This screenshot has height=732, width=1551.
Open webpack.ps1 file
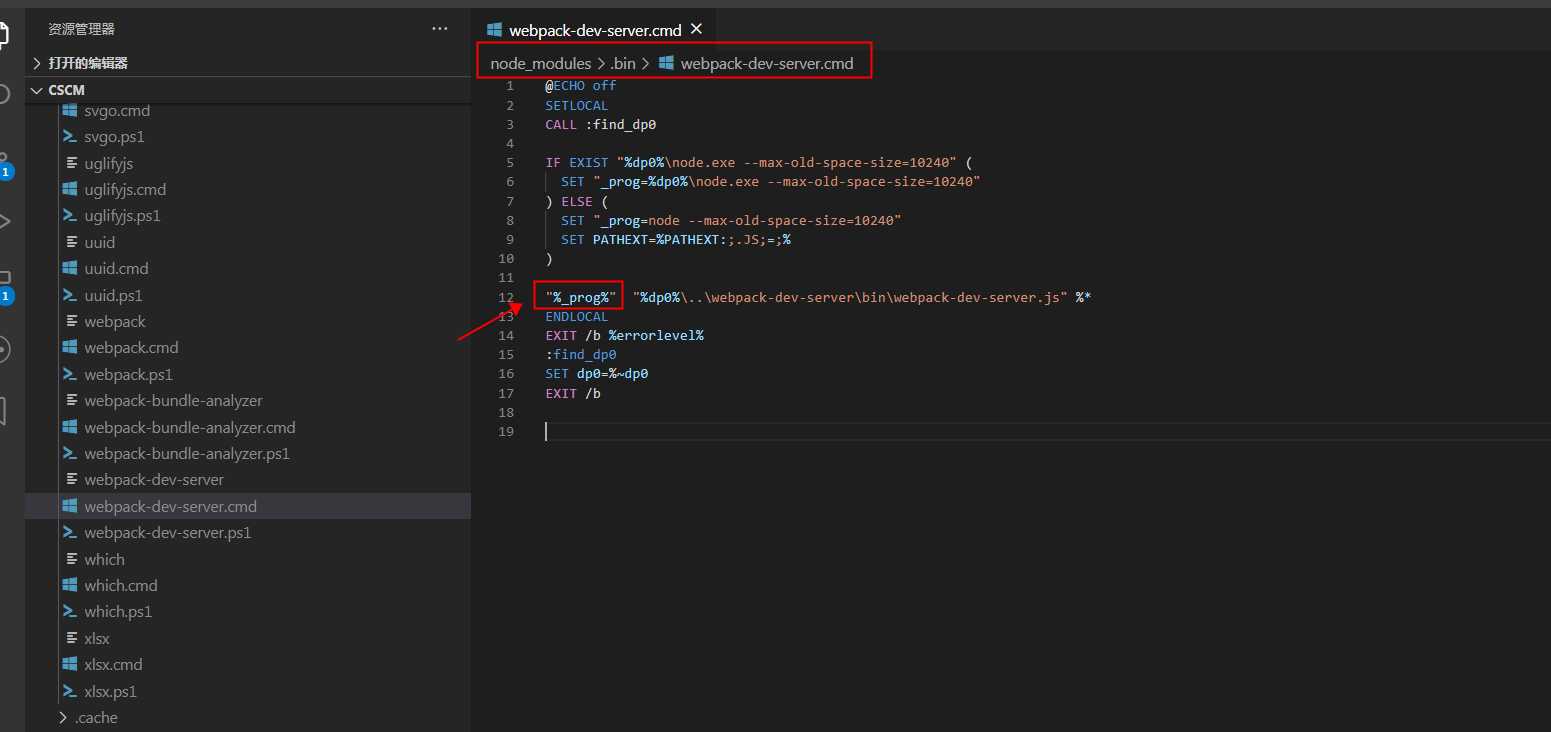point(128,374)
